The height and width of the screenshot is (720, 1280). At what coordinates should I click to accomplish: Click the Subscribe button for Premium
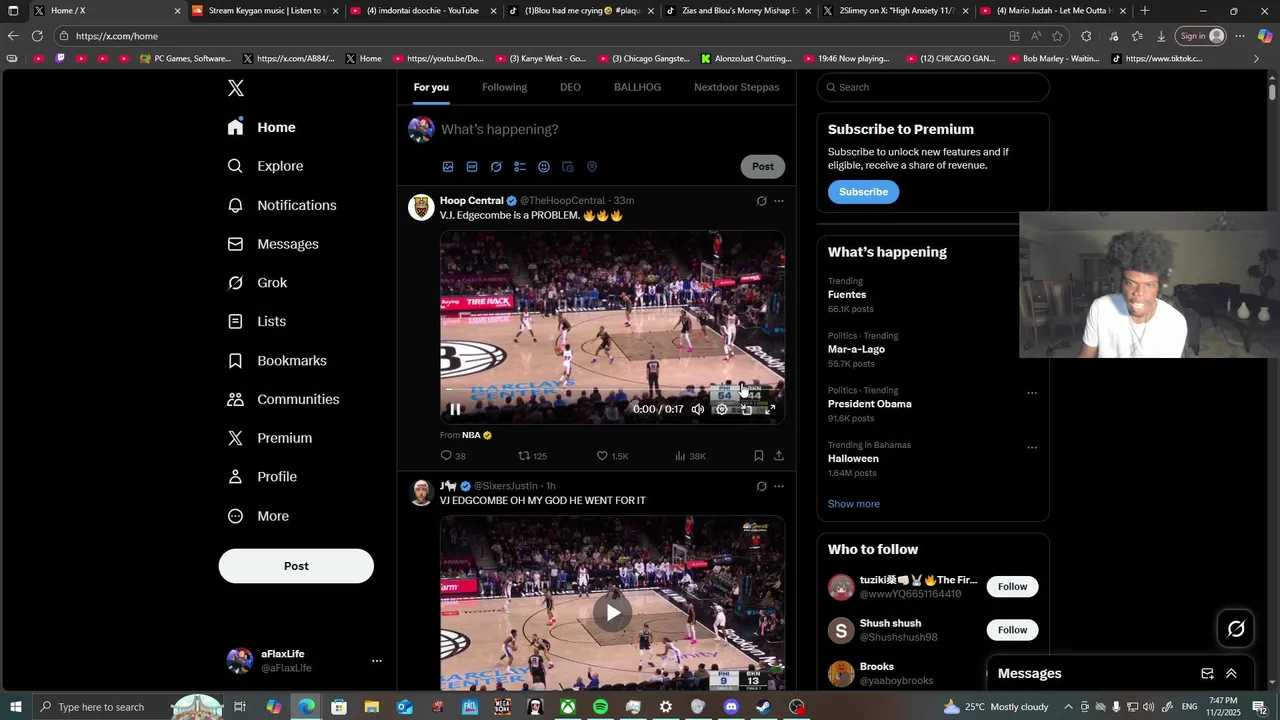coord(863,192)
